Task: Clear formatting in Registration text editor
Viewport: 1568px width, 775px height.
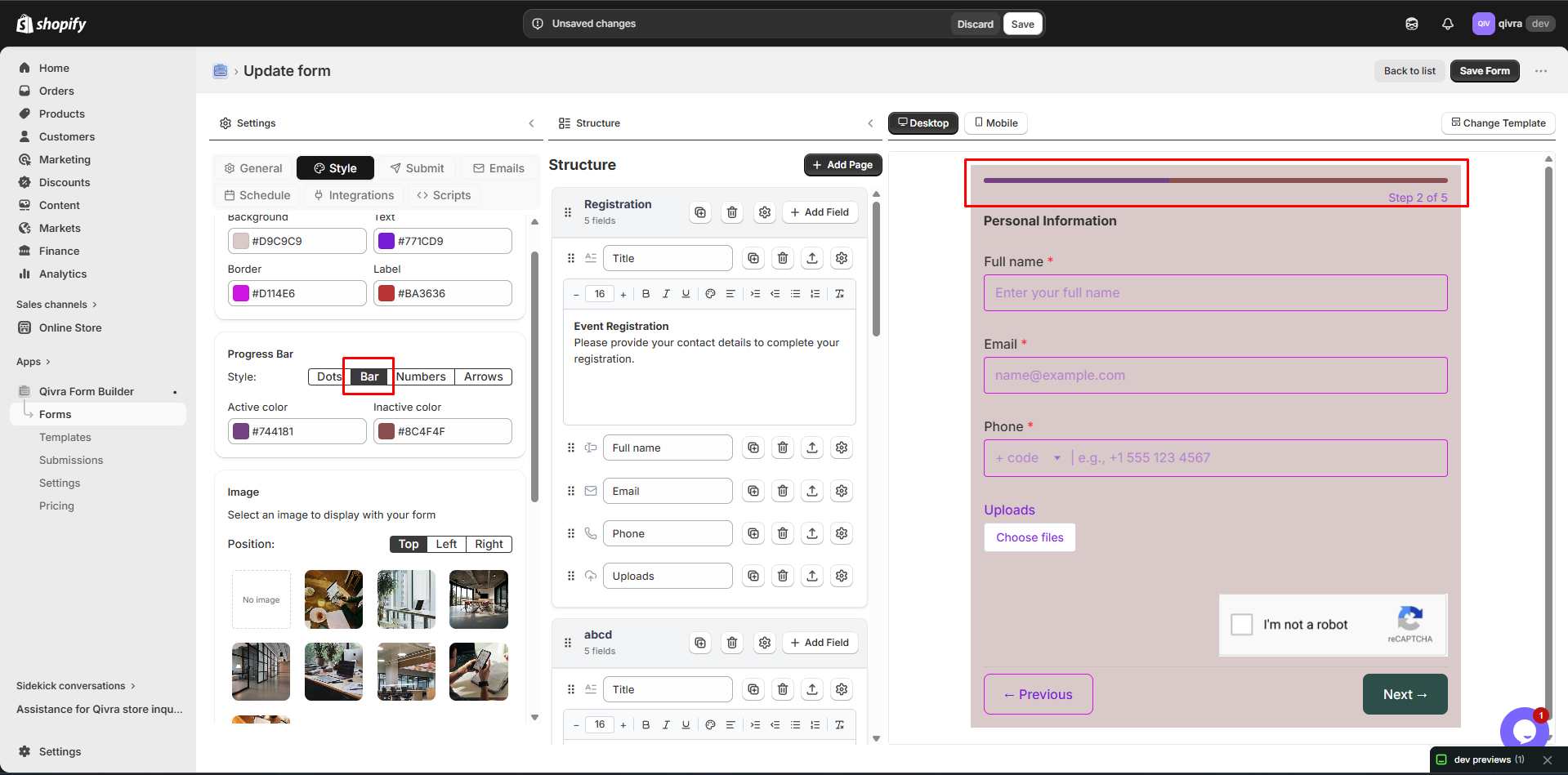Action: click(839, 294)
